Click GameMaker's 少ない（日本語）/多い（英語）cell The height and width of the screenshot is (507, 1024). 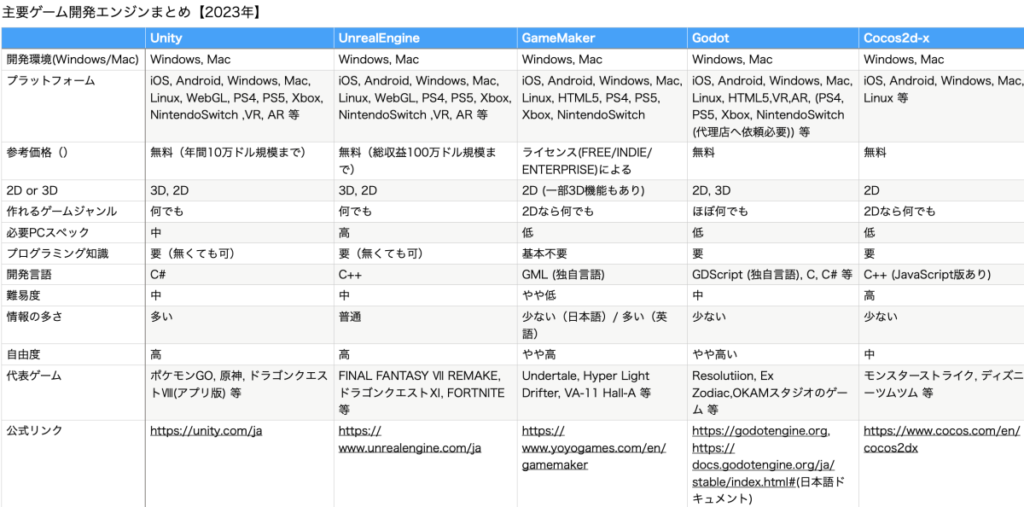pos(602,325)
